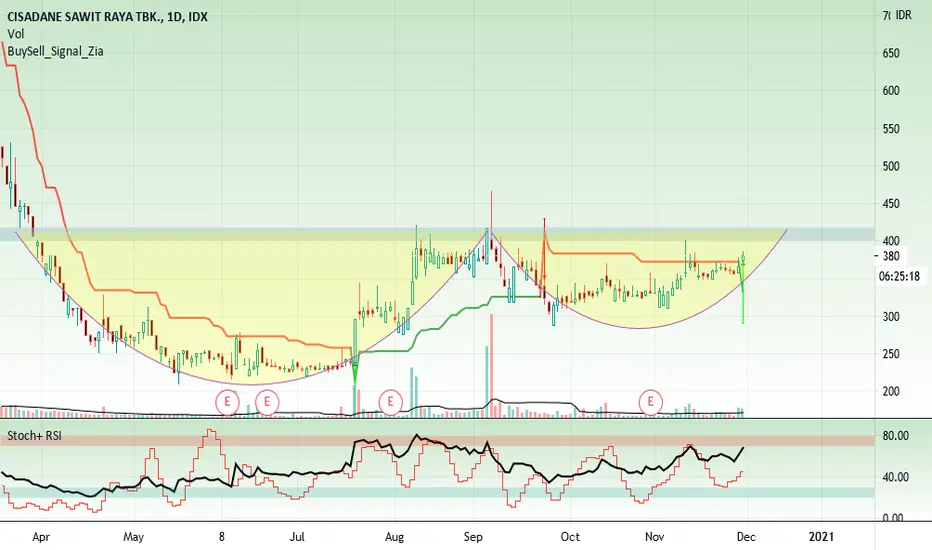Click the 2021 label on time axis

[821, 537]
